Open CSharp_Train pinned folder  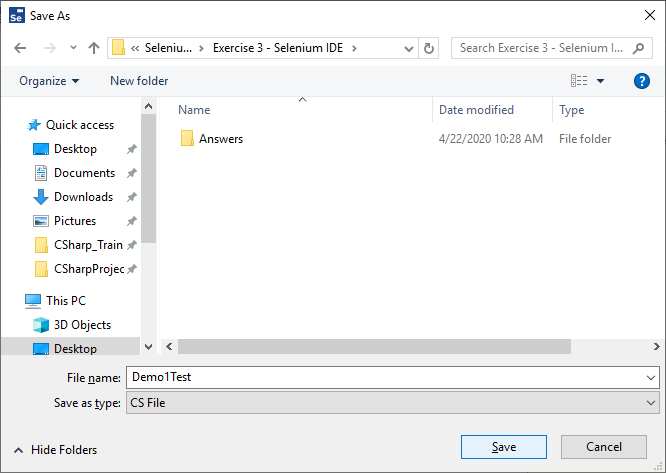click(88, 245)
